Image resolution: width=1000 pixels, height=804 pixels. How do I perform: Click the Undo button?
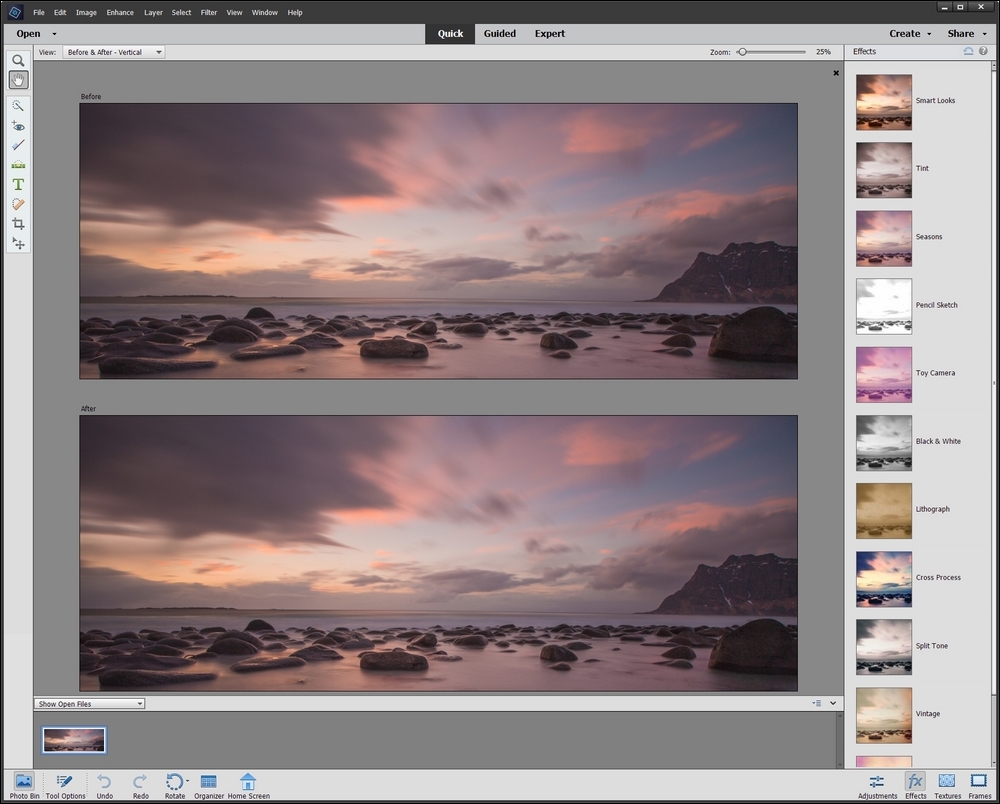pyautogui.click(x=105, y=786)
